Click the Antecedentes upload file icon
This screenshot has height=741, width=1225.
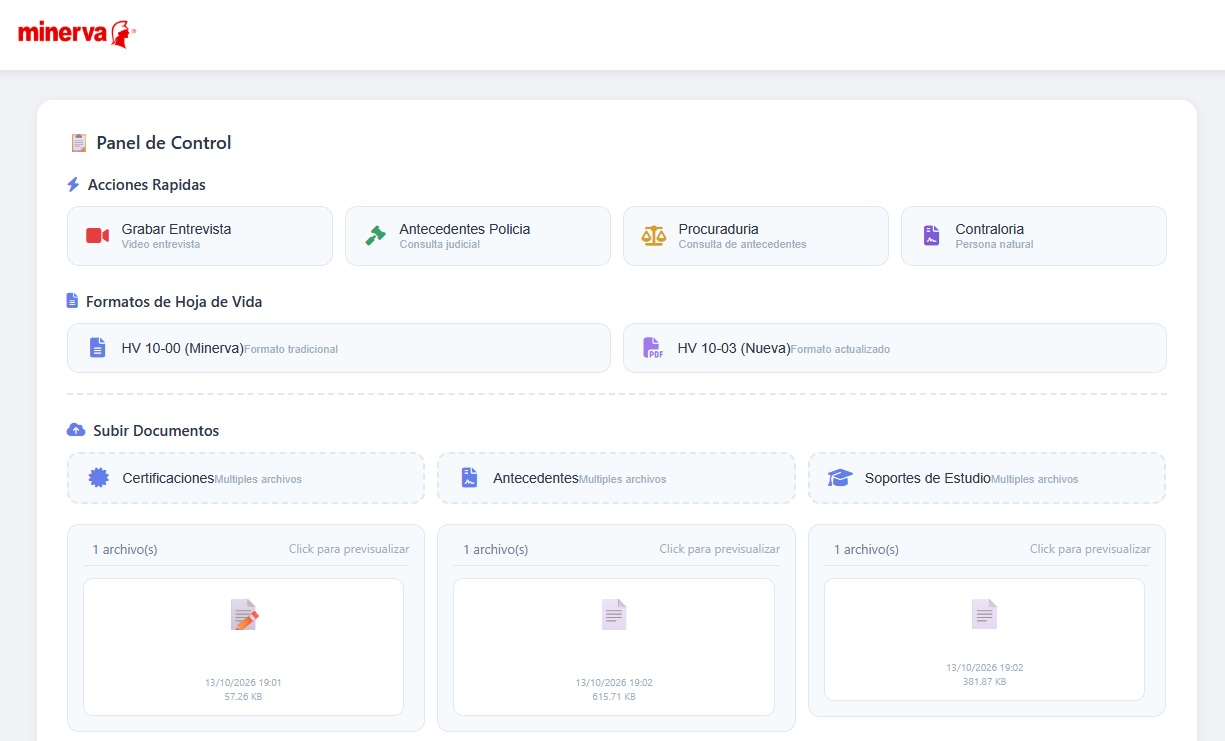(x=469, y=478)
